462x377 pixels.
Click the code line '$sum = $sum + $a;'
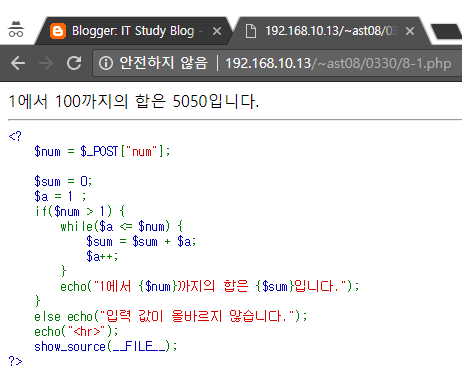tap(141, 241)
